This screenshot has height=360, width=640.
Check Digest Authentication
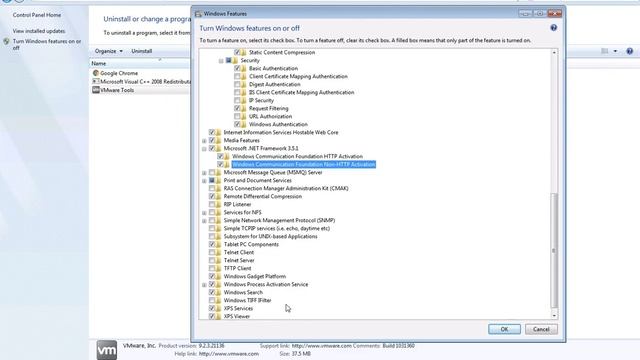[237, 84]
